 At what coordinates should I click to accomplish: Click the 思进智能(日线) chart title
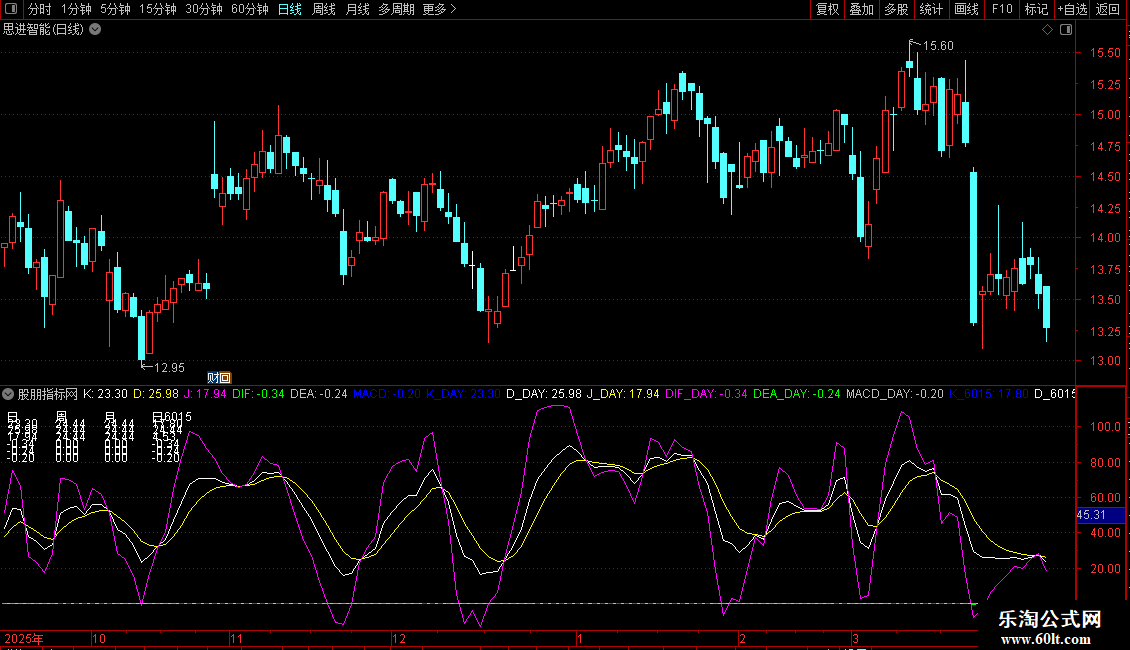point(43,30)
